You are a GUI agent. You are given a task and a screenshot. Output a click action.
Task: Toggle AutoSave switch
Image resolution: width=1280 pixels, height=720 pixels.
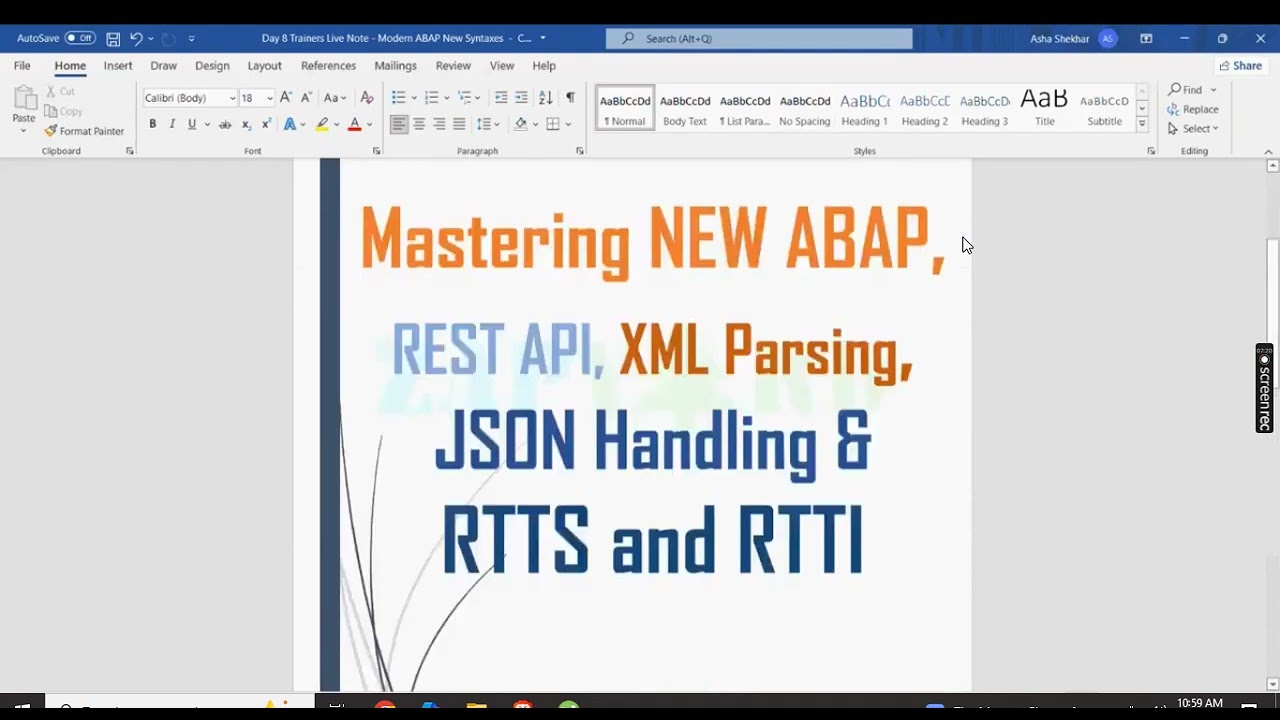coord(80,38)
